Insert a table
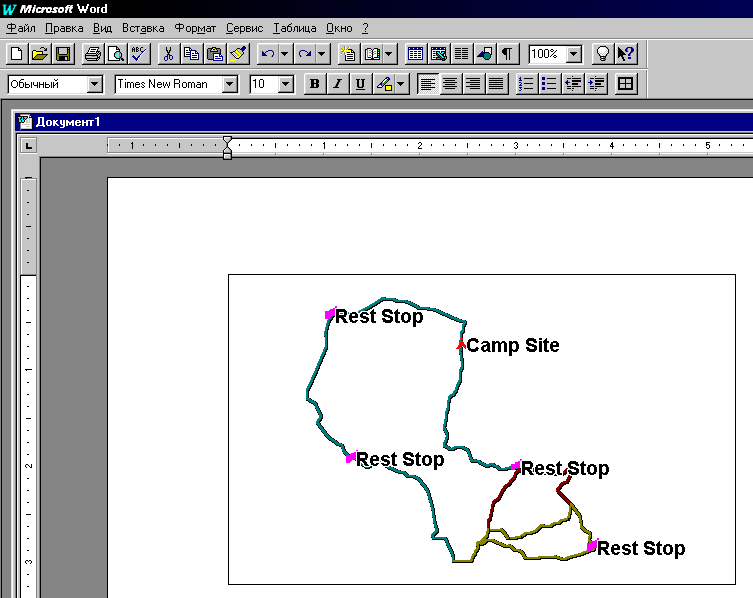Screen dimensions: 753x598 click(x=415, y=54)
